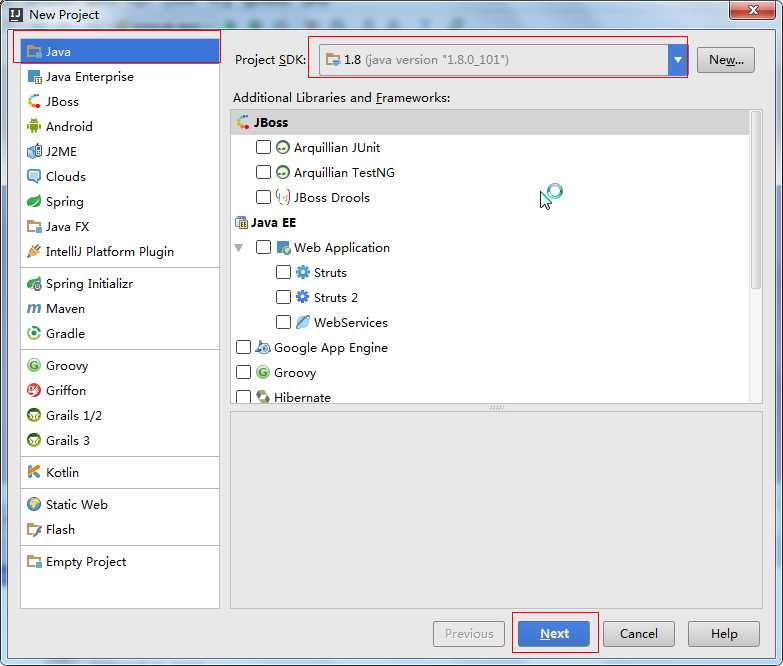Viewport: 783px width, 666px height.
Task: Tick the JBoss Drools checkbox
Action: 263,197
